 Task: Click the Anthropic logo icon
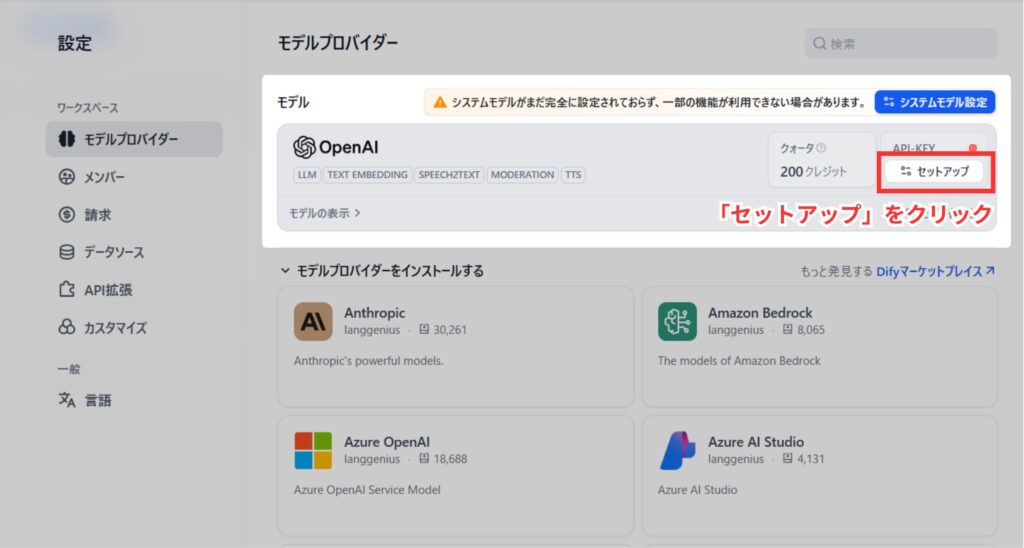click(313, 321)
